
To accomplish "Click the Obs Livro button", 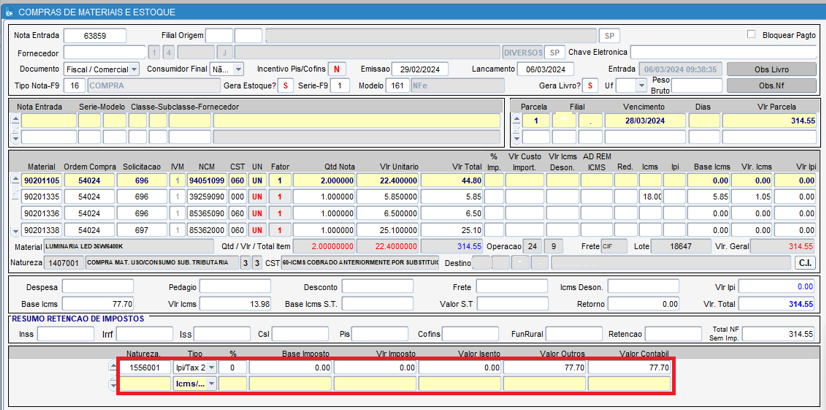I will tap(766, 70).
